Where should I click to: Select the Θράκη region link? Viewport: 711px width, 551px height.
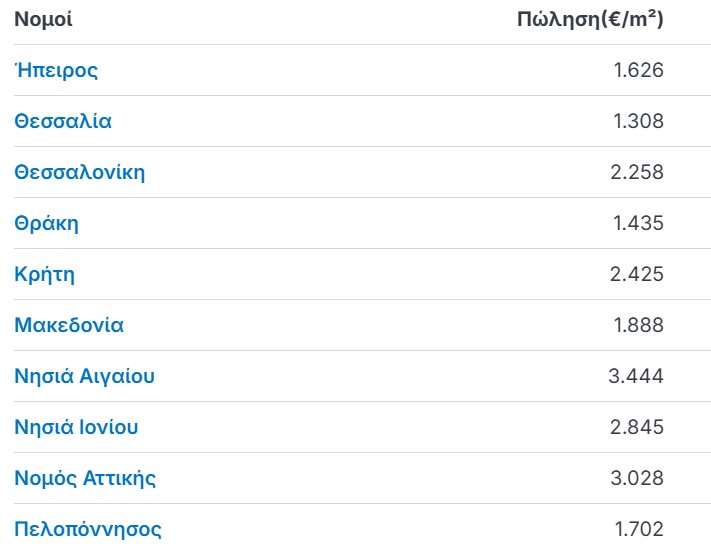[46, 224]
